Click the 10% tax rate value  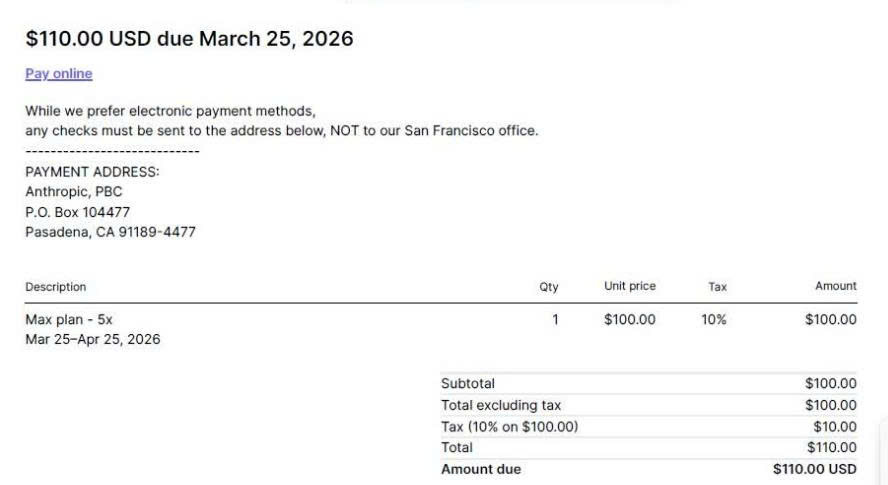pos(714,320)
